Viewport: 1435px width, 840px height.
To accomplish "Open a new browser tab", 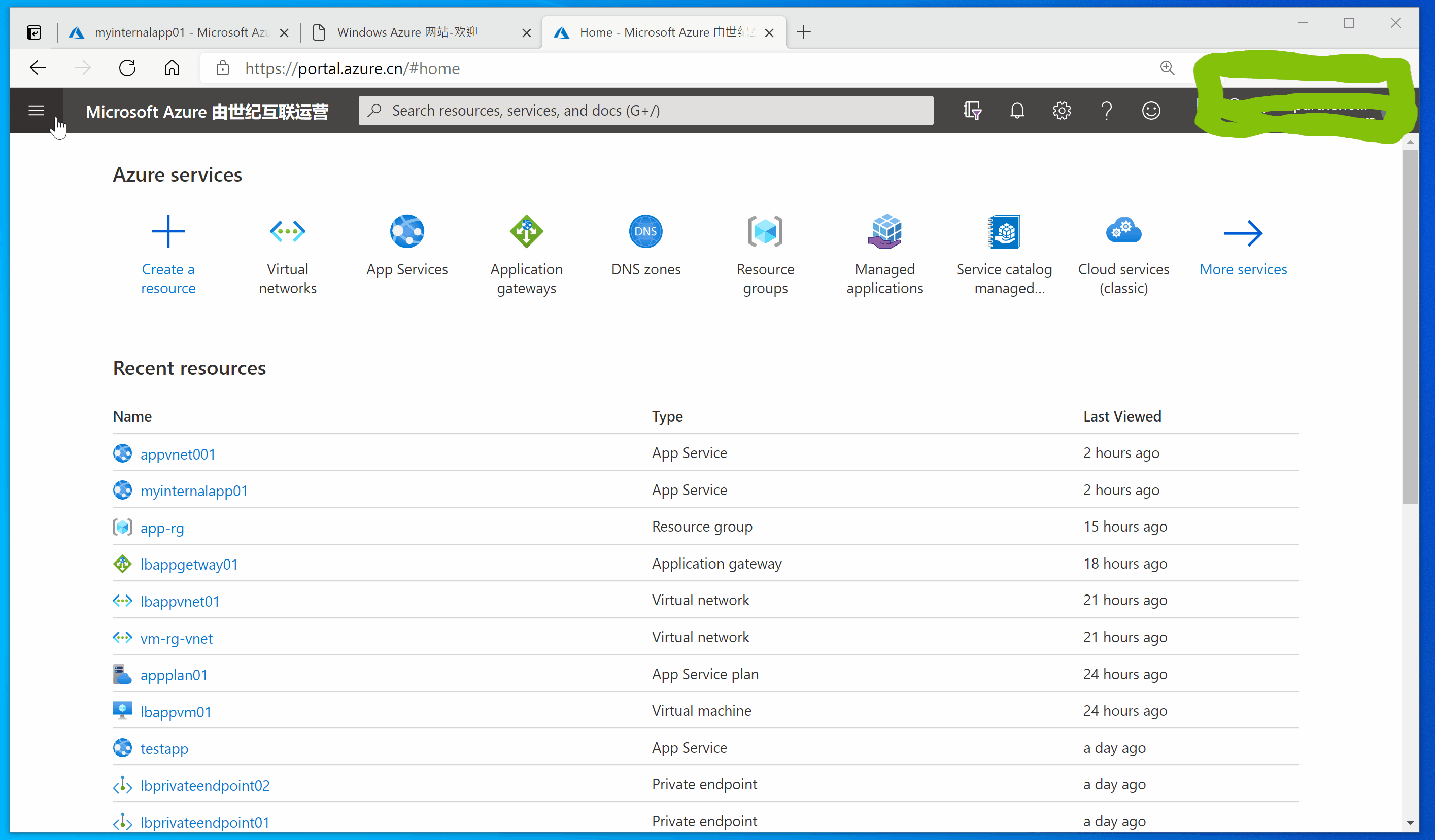I will [x=803, y=32].
